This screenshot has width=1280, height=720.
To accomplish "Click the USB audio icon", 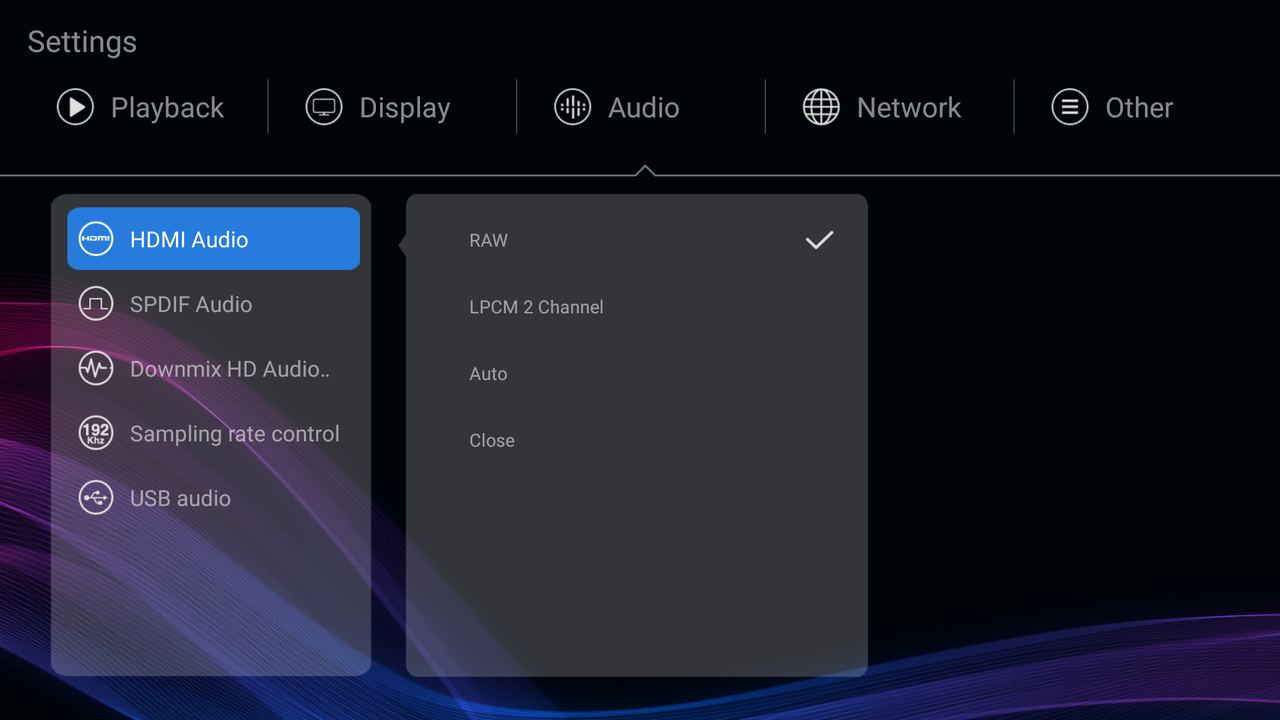I will [x=96, y=498].
